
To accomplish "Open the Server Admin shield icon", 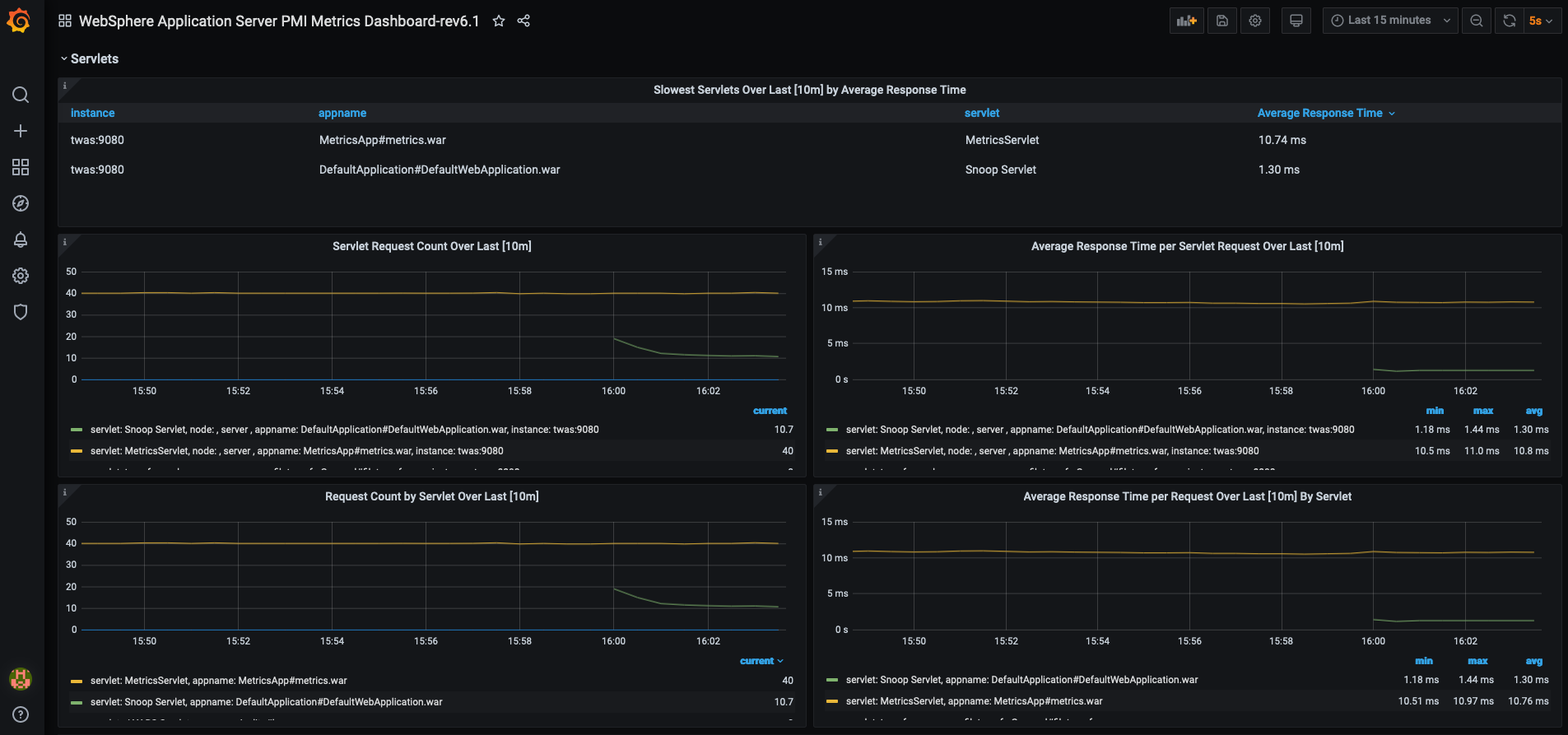I will point(21,312).
